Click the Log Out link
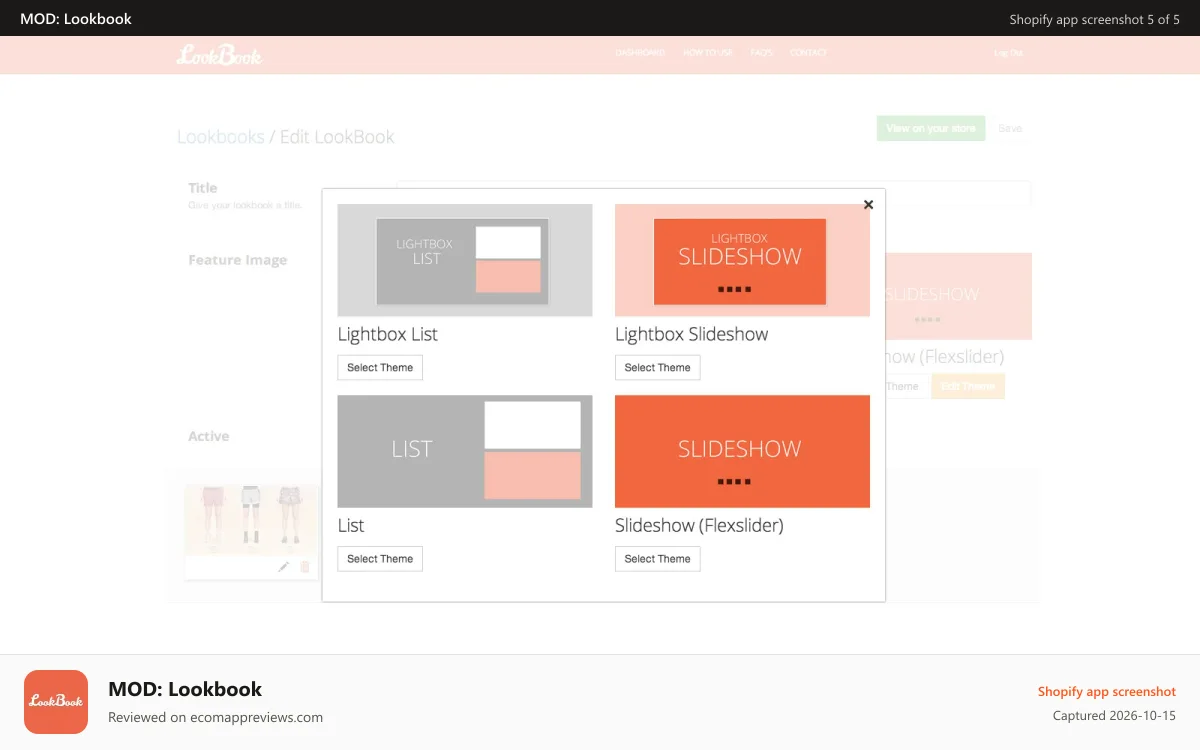The image size is (1200, 750). click(x=1008, y=53)
